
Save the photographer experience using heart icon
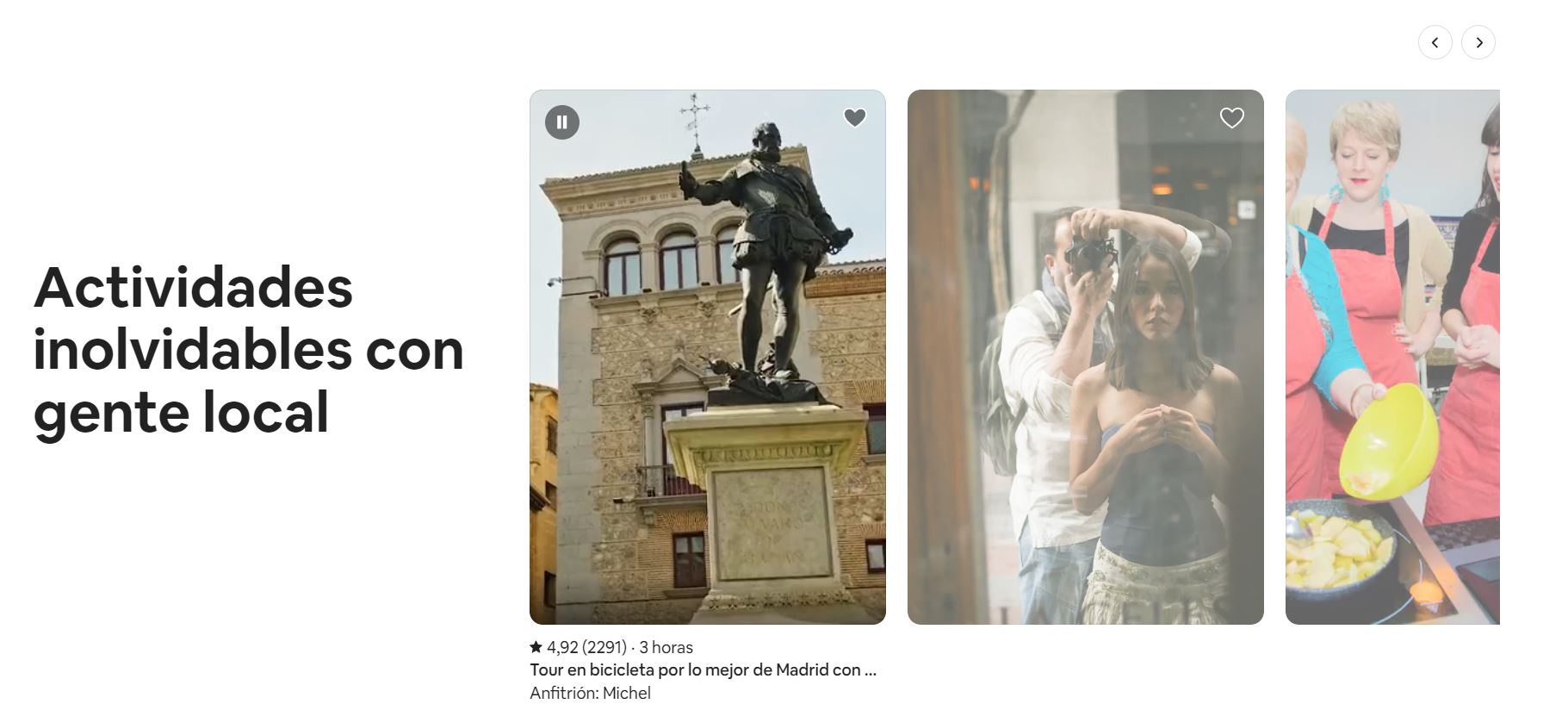pos(1232,118)
